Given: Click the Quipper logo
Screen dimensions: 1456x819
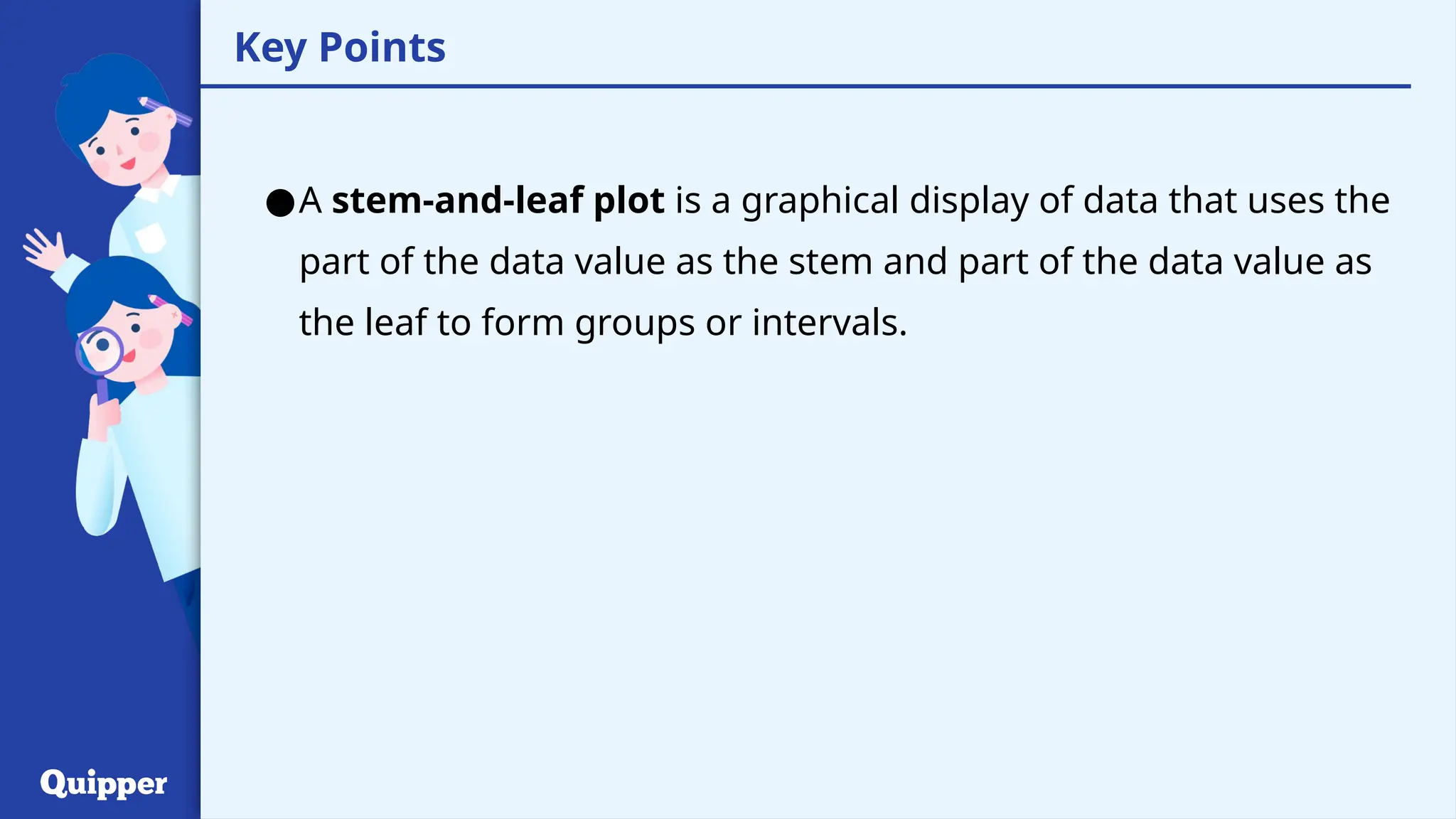Looking at the screenshot, I should click(x=104, y=783).
